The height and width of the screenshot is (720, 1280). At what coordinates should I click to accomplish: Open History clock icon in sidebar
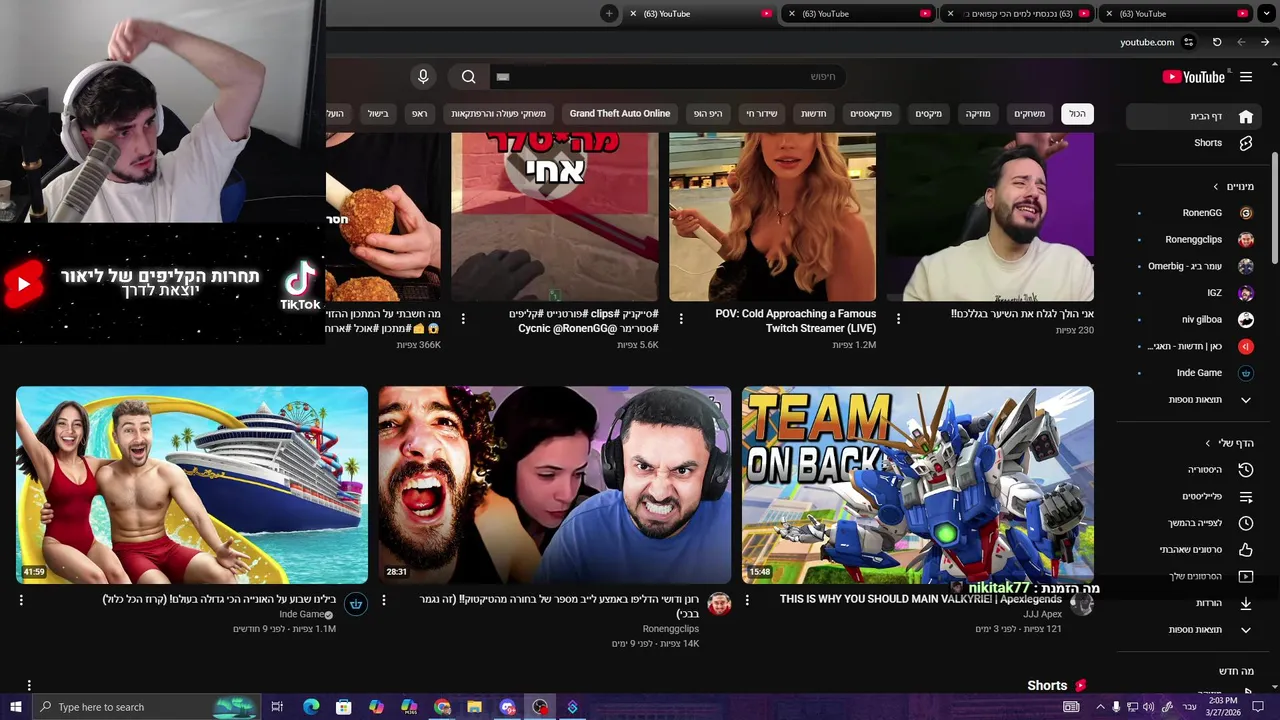pyautogui.click(x=1246, y=470)
